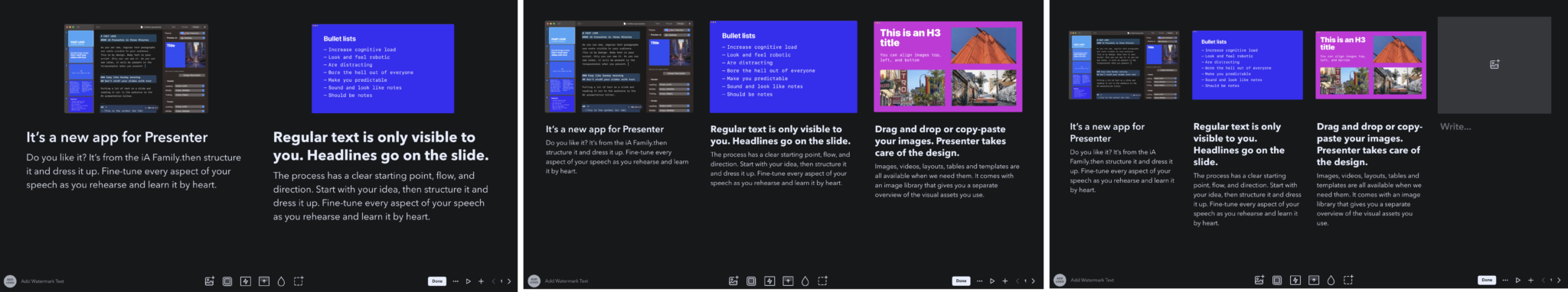This screenshot has height=292, width=1568.
Task: Start the presentation with play in the four-column window
Action: point(1518,280)
